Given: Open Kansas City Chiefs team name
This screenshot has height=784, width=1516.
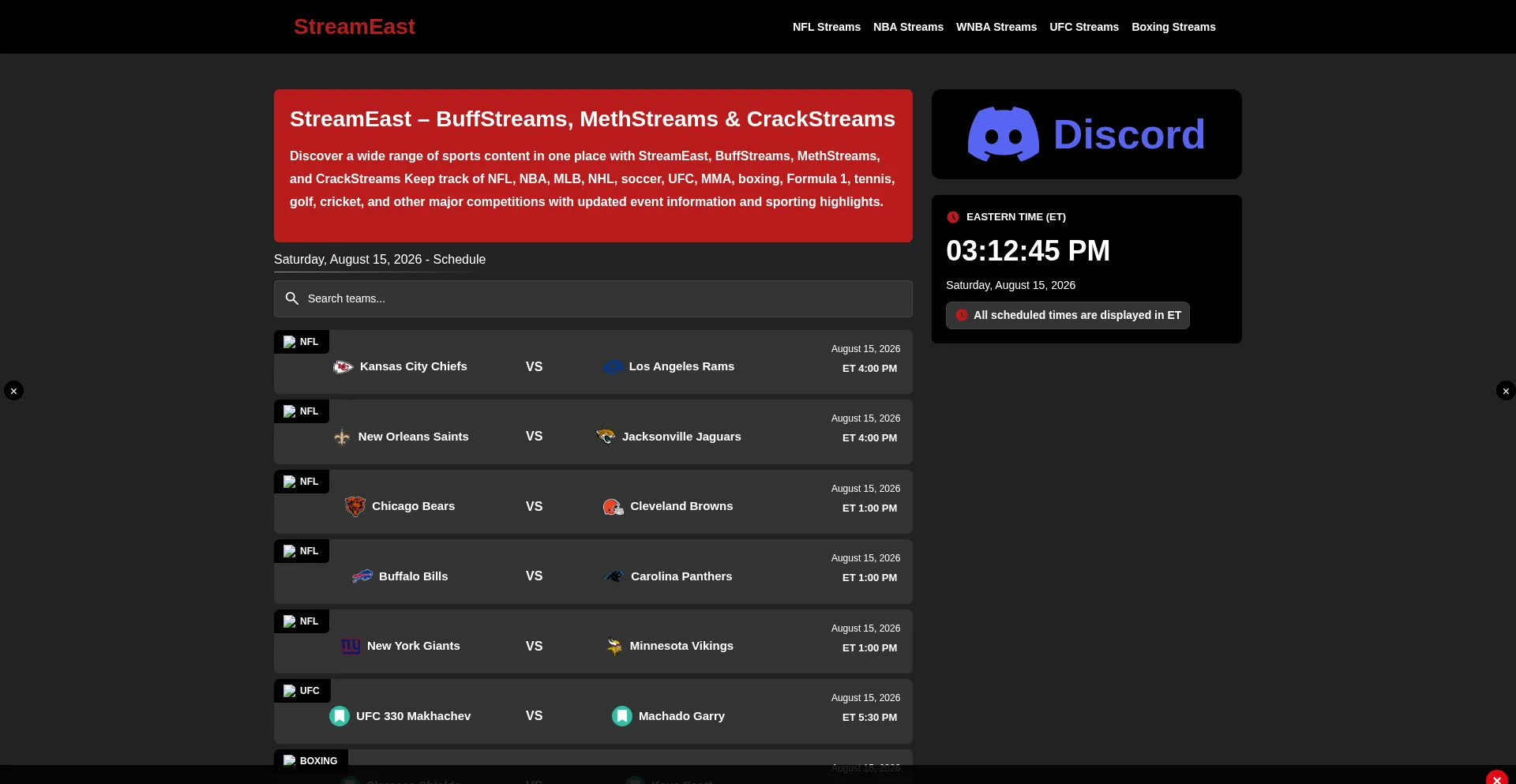Looking at the screenshot, I should (413, 366).
